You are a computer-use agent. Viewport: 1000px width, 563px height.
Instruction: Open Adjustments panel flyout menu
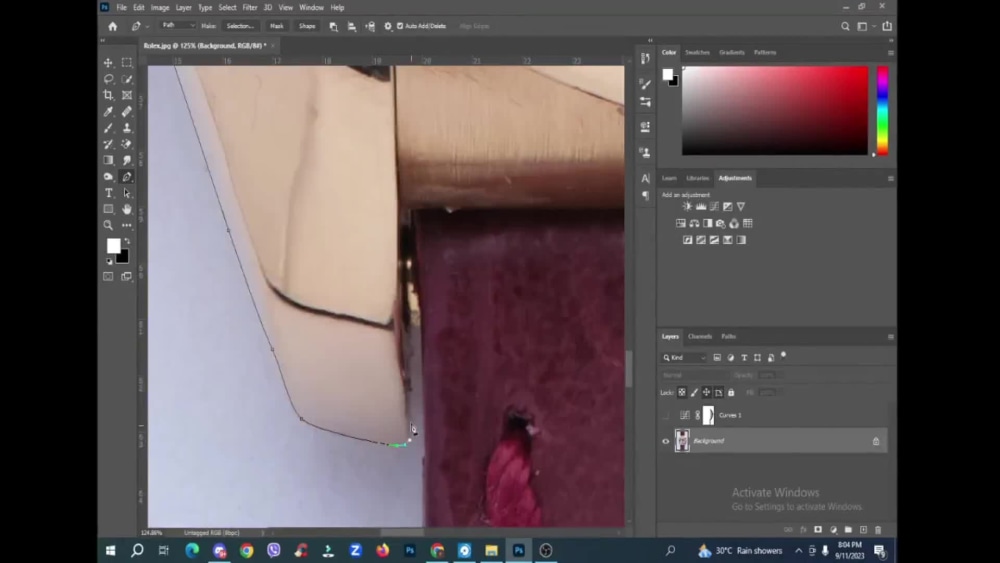(891, 179)
